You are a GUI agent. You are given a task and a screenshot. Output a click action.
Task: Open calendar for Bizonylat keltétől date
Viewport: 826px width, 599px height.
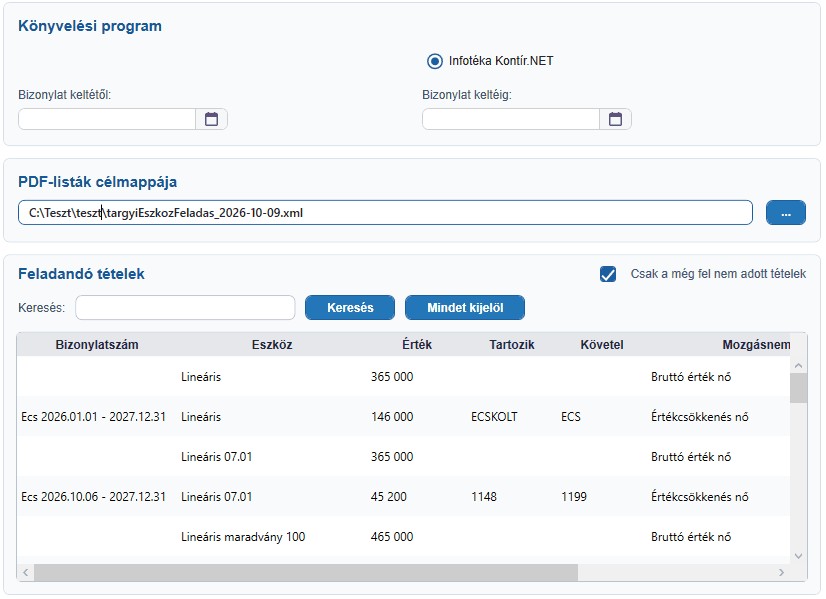point(211,119)
